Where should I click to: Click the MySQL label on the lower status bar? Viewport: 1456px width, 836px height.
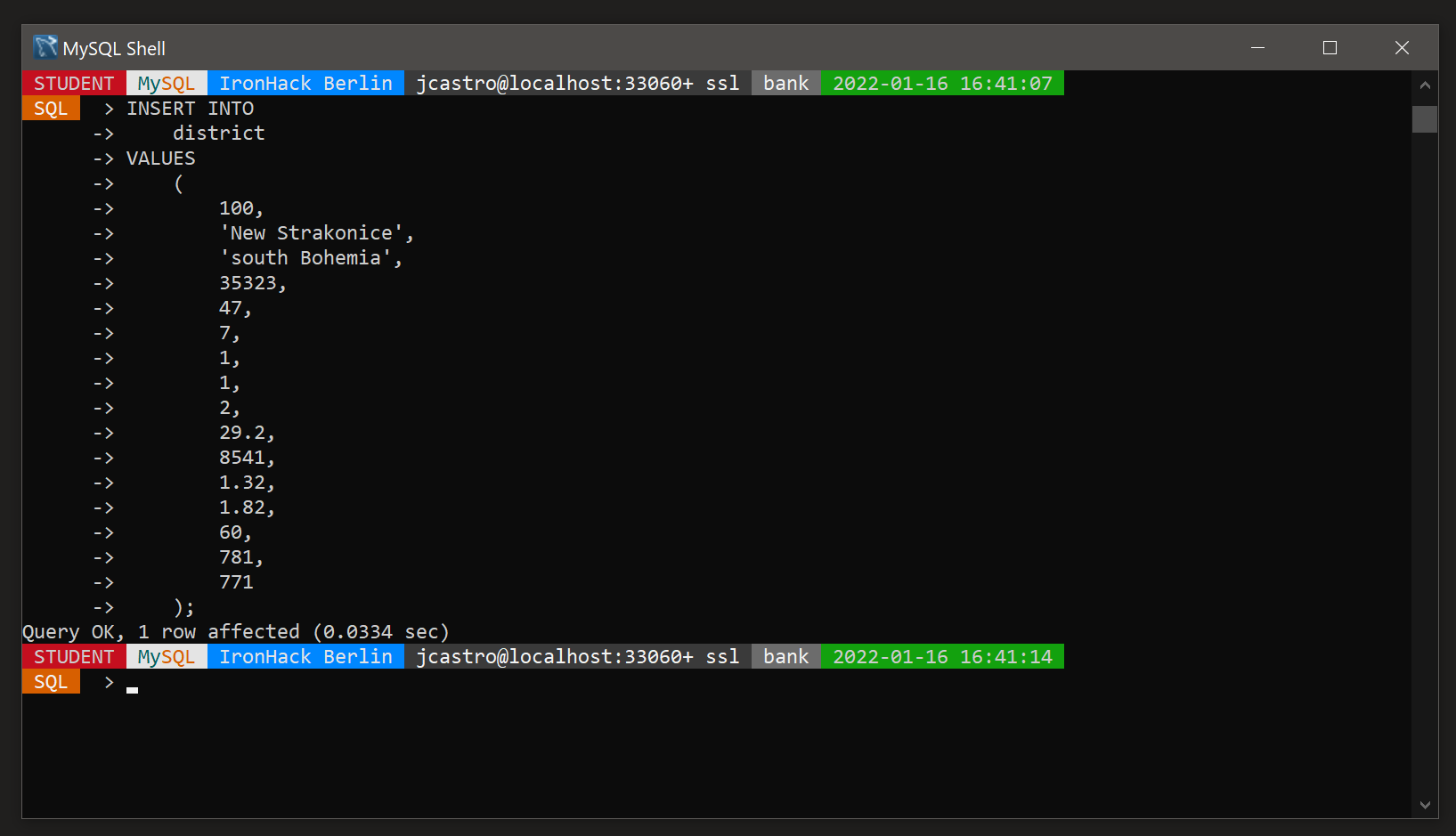166,656
